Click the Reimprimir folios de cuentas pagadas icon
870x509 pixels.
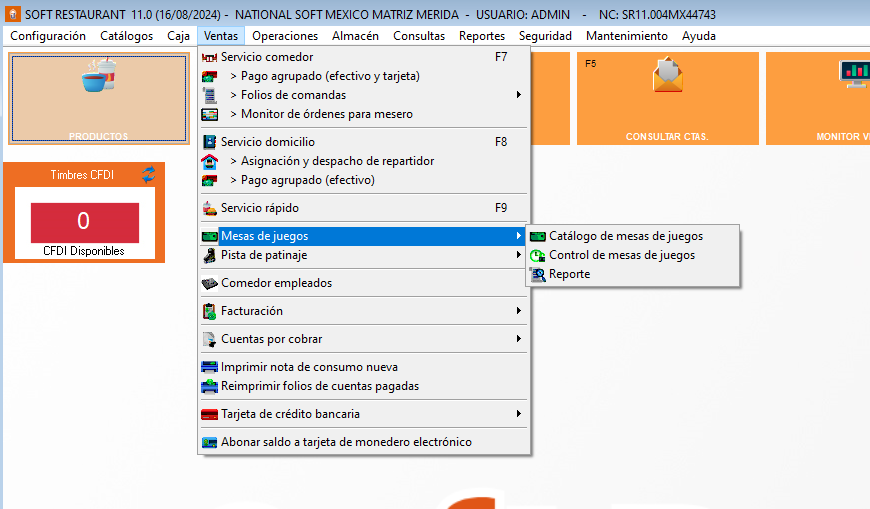pyautogui.click(x=209, y=386)
